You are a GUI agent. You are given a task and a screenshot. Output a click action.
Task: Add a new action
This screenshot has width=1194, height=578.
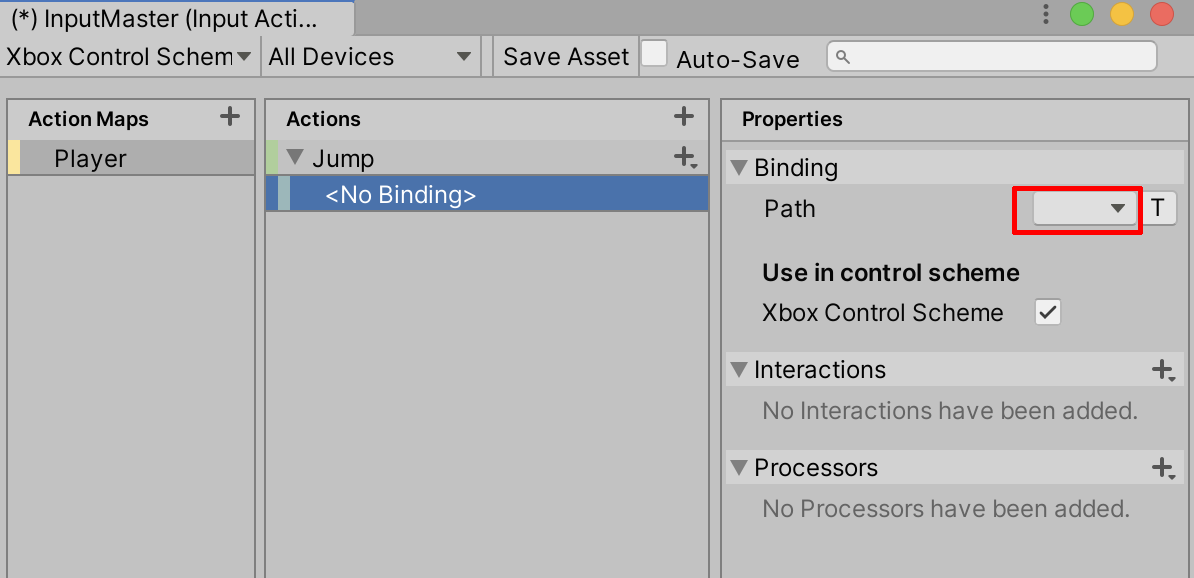pos(684,117)
